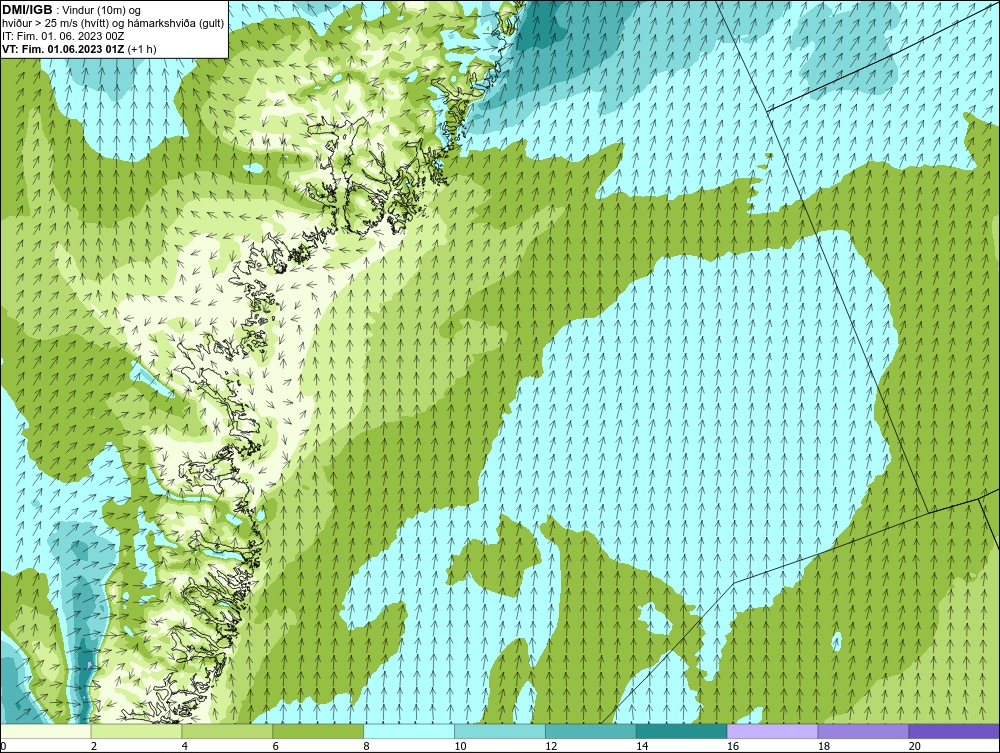The image size is (1000, 753).
Task: Click the 'IT: Fim. 01. 06. 2023 00Z' line
Action: [62, 36]
